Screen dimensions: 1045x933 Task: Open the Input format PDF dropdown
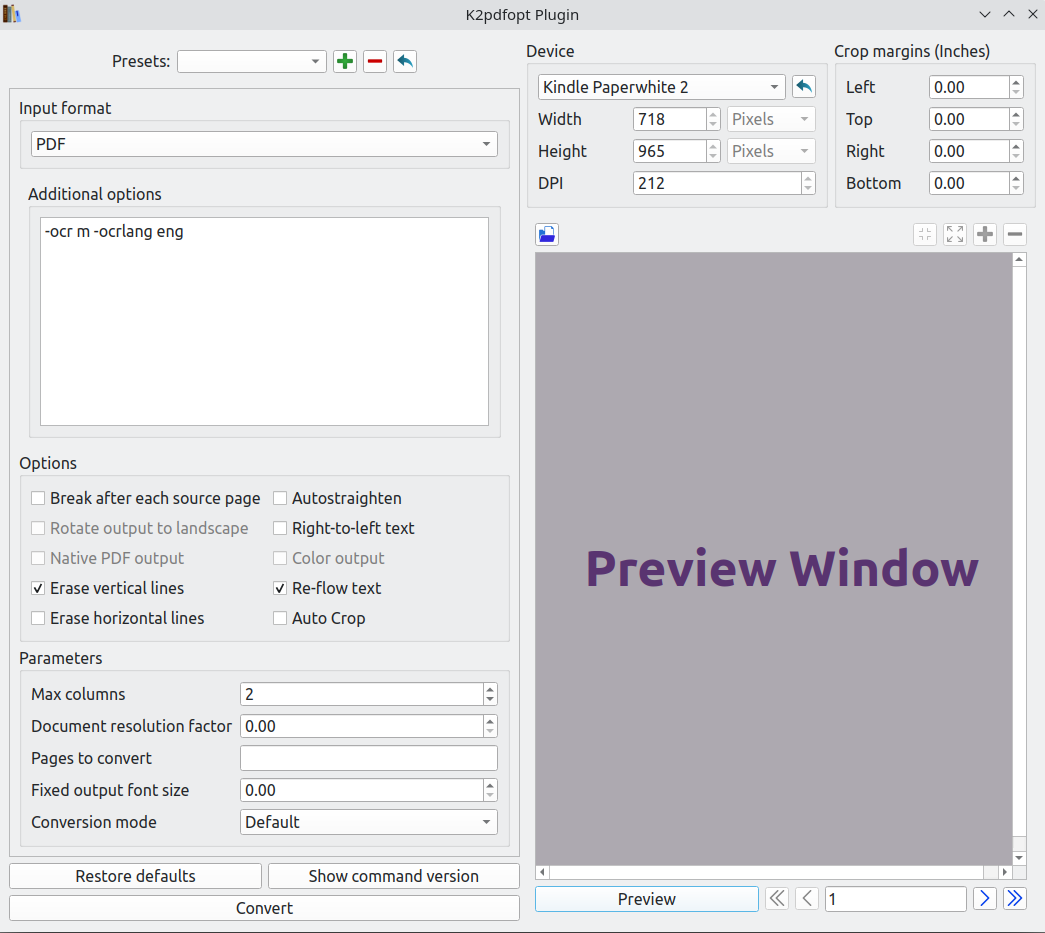click(x=264, y=144)
